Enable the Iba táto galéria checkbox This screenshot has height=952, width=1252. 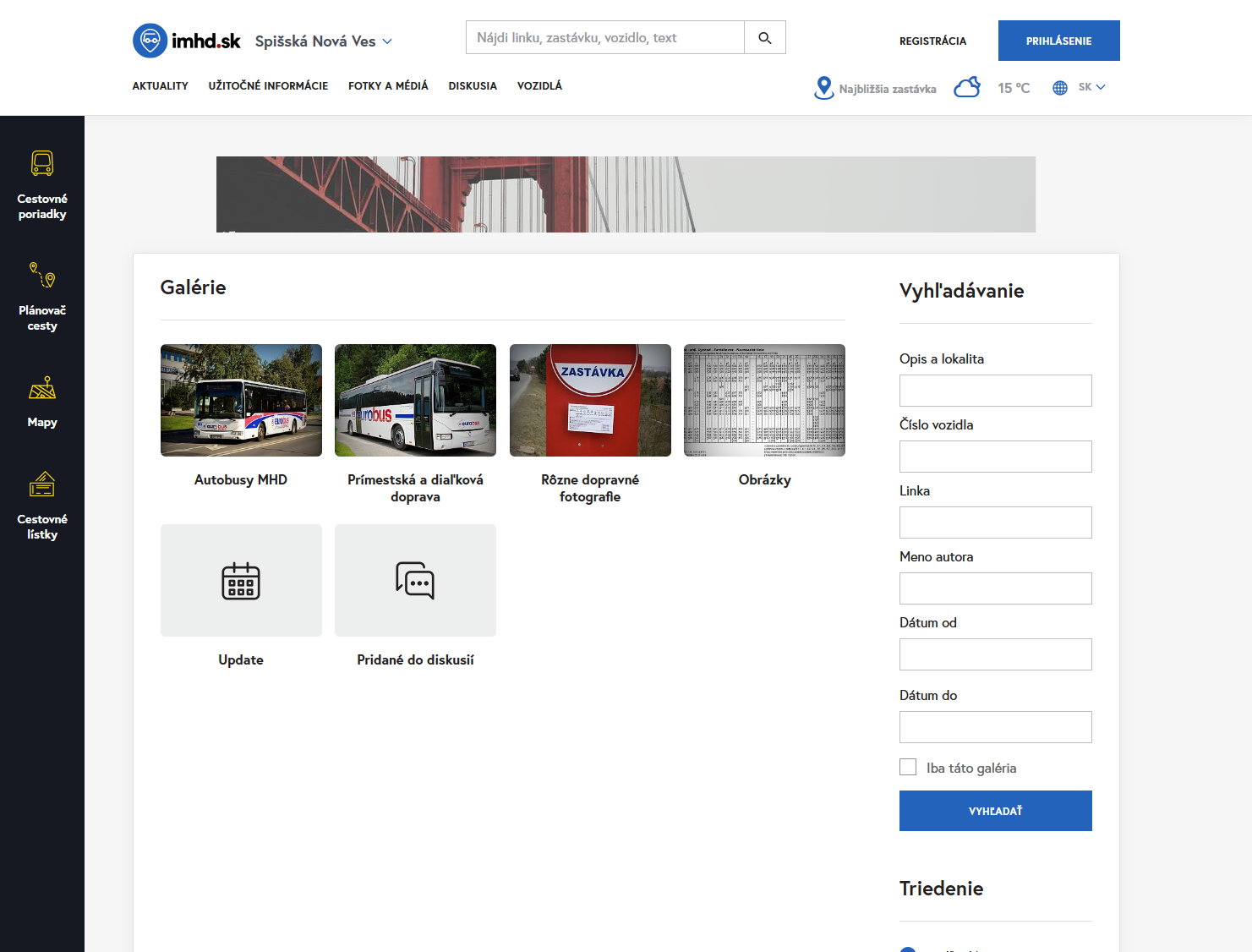[908, 767]
